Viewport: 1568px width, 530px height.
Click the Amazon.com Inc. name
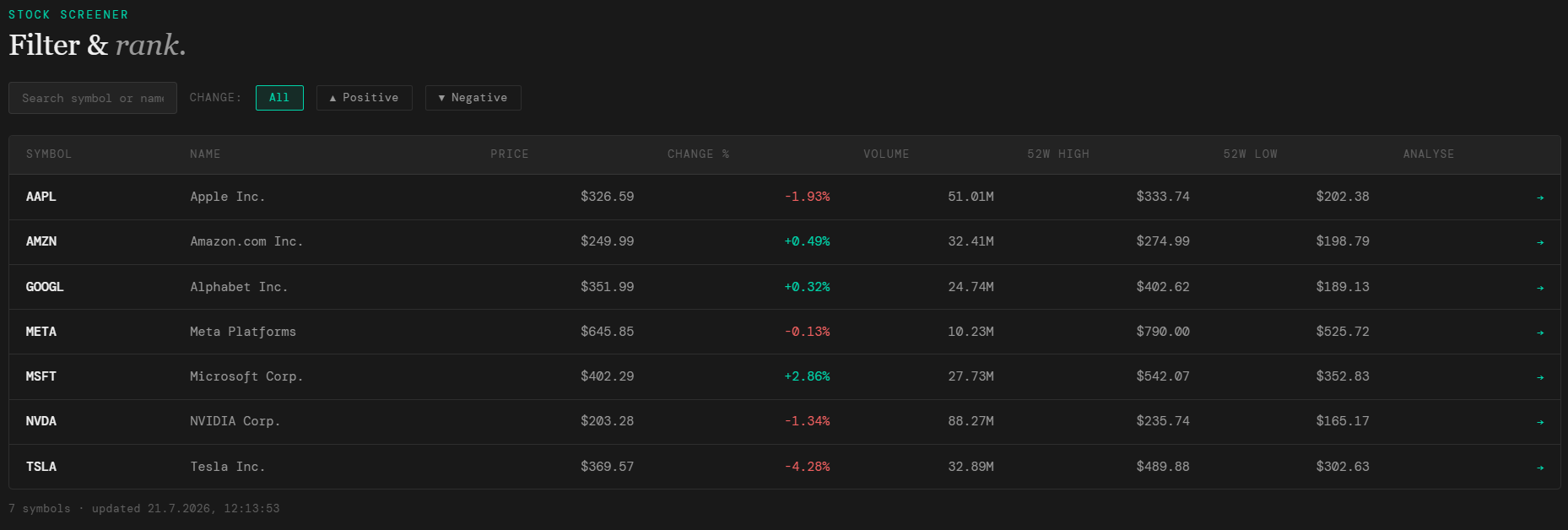(246, 241)
